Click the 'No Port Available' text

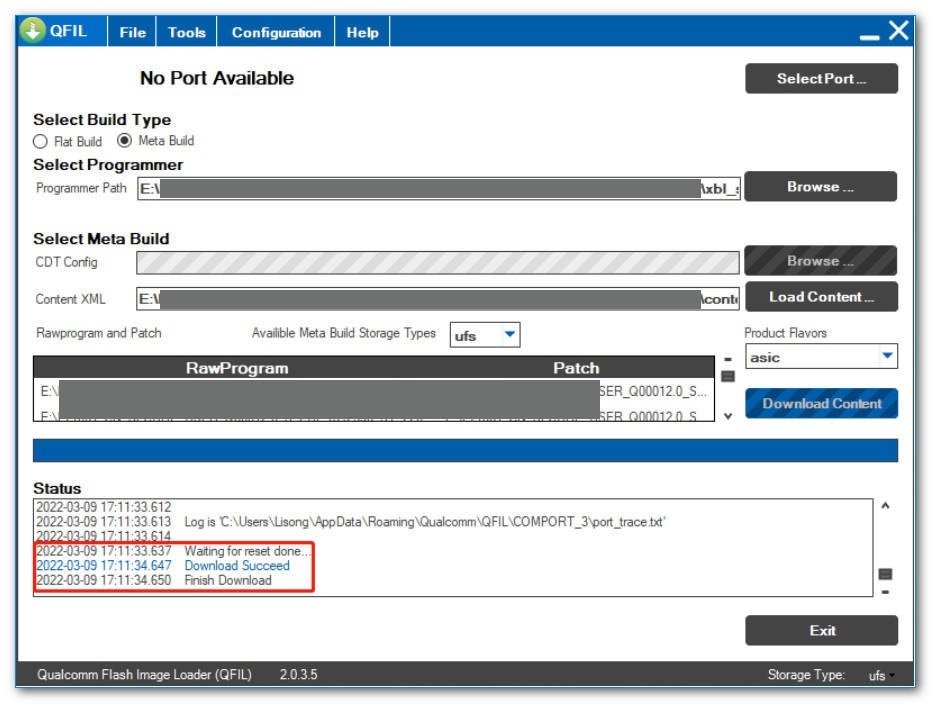pos(217,78)
